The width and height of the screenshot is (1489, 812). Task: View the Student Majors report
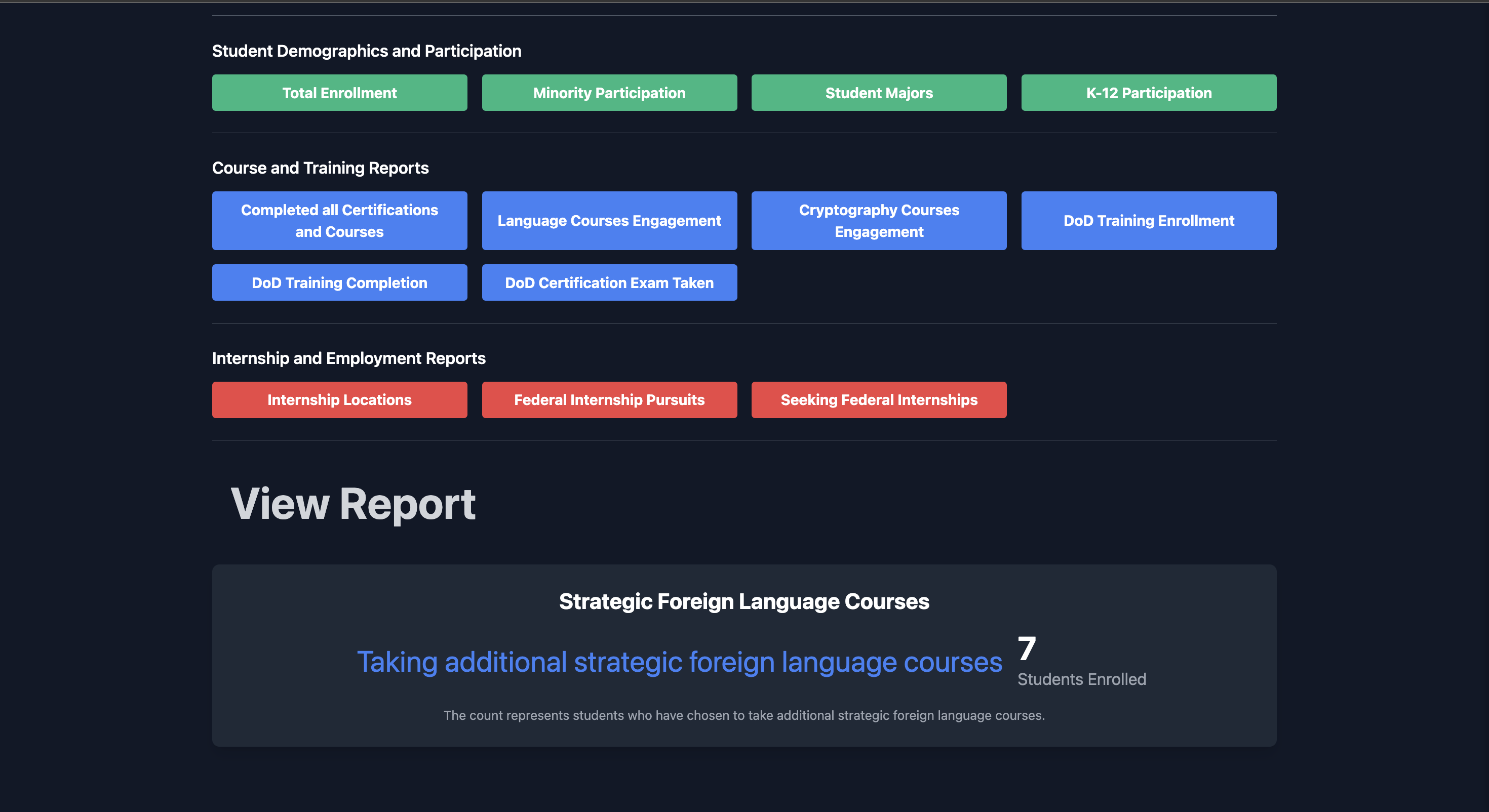879,93
